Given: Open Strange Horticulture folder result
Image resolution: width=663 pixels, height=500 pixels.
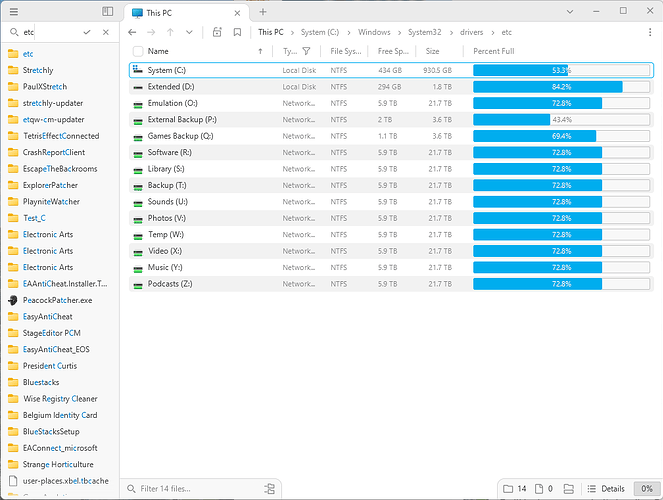Looking at the screenshot, I should point(58,464).
